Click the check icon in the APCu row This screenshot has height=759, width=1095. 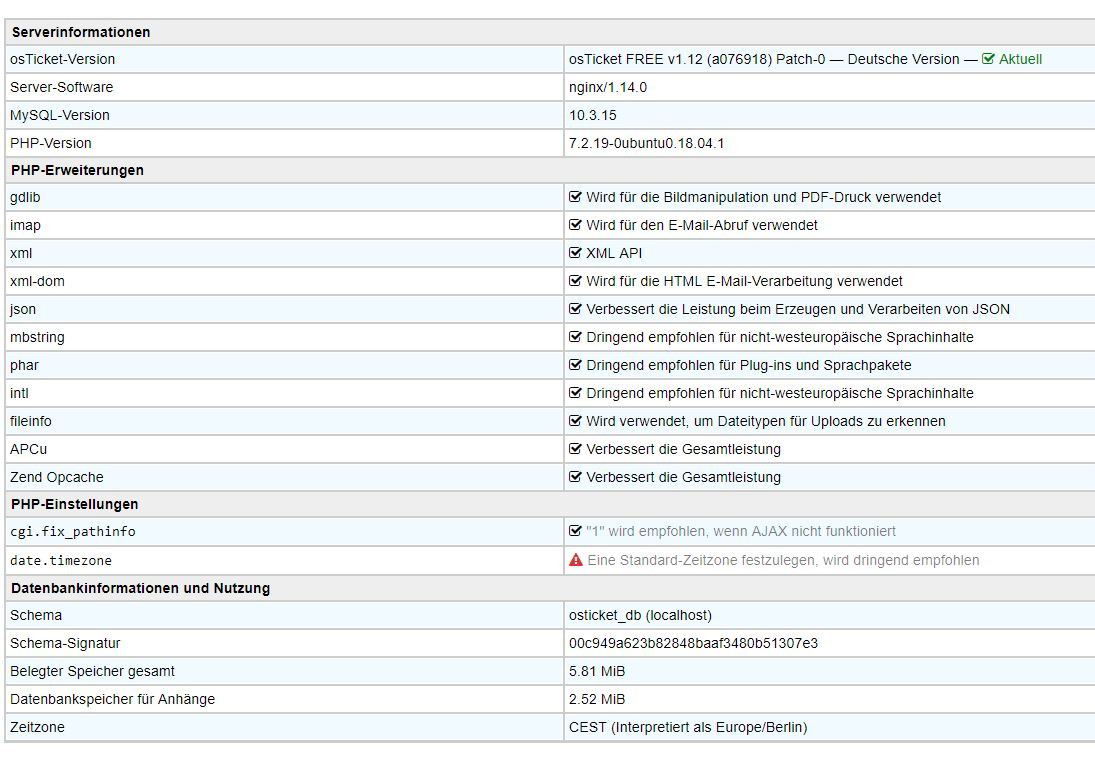coord(575,449)
